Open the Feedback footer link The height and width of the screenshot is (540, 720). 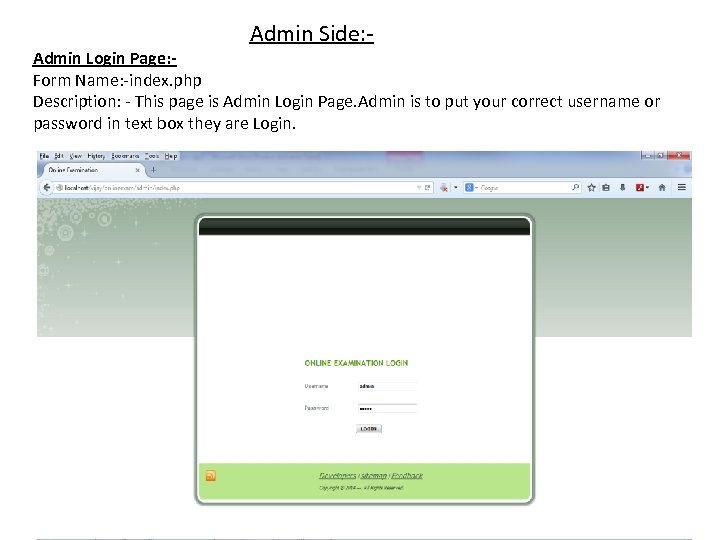[407, 476]
